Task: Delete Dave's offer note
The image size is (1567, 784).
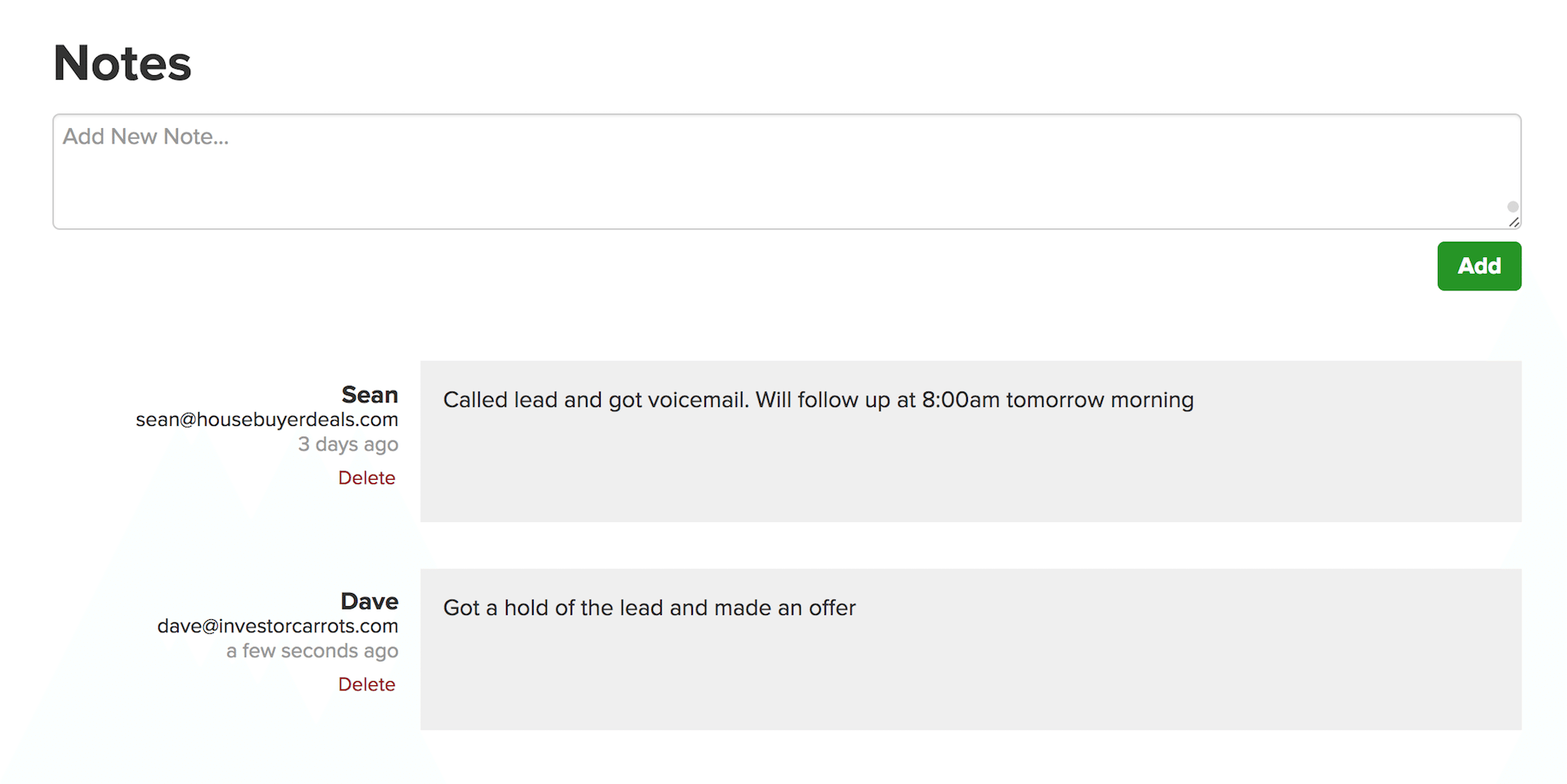Action: click(366, 684)
